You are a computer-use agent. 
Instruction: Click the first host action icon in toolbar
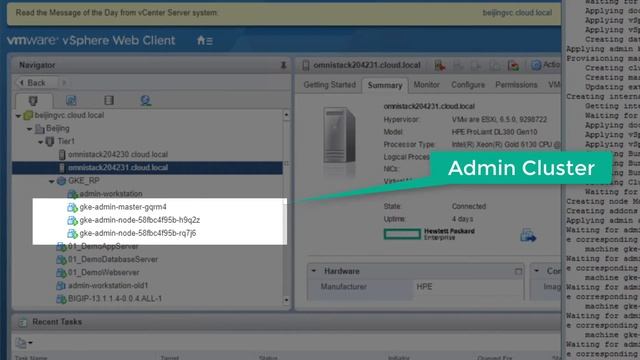coord(440,65)
